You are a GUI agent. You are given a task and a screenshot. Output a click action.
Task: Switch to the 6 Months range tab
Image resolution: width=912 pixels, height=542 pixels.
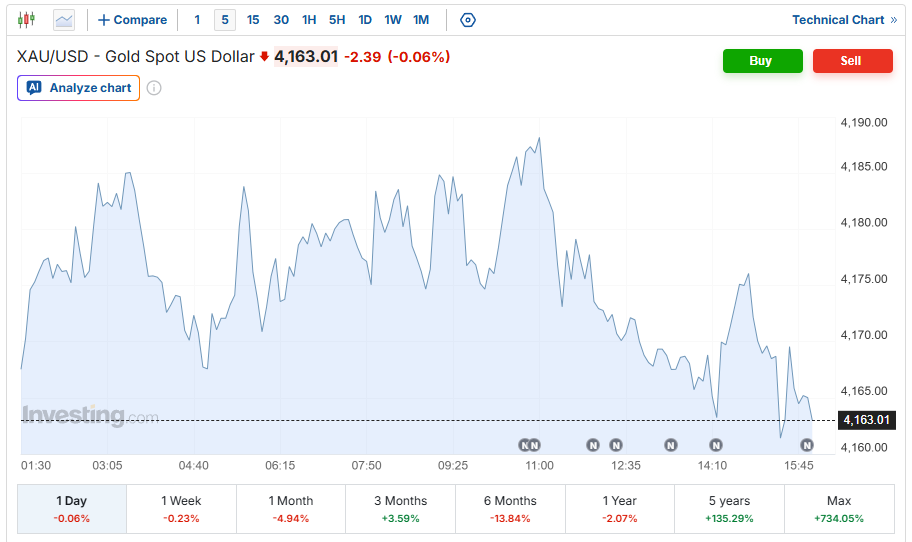(x=510, y=509)
